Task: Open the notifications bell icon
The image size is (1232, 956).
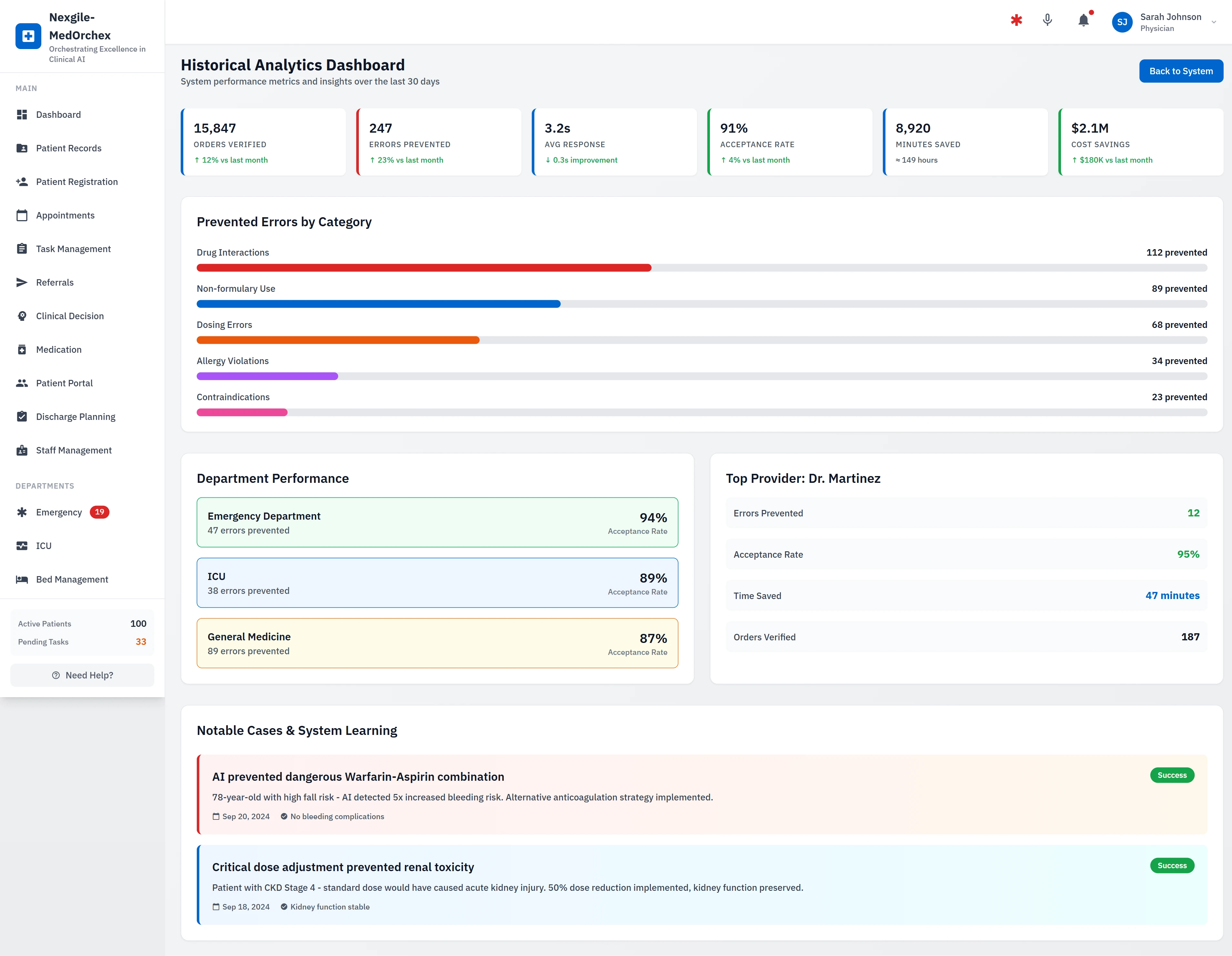Action: (1083, 21)
